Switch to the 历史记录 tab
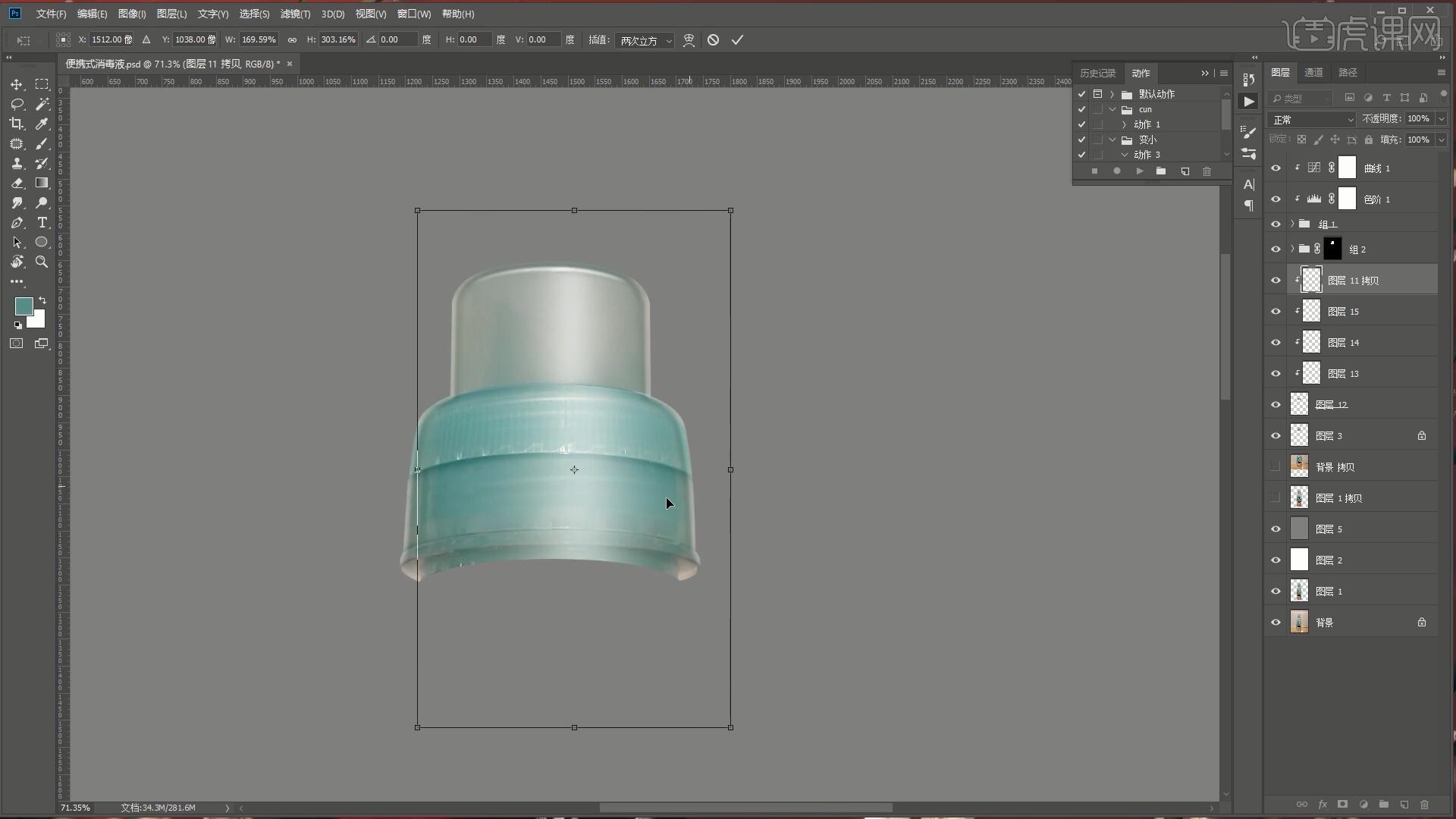Image resolution: width=1456 pixels, height=819 pixels. coord(1097,73)
